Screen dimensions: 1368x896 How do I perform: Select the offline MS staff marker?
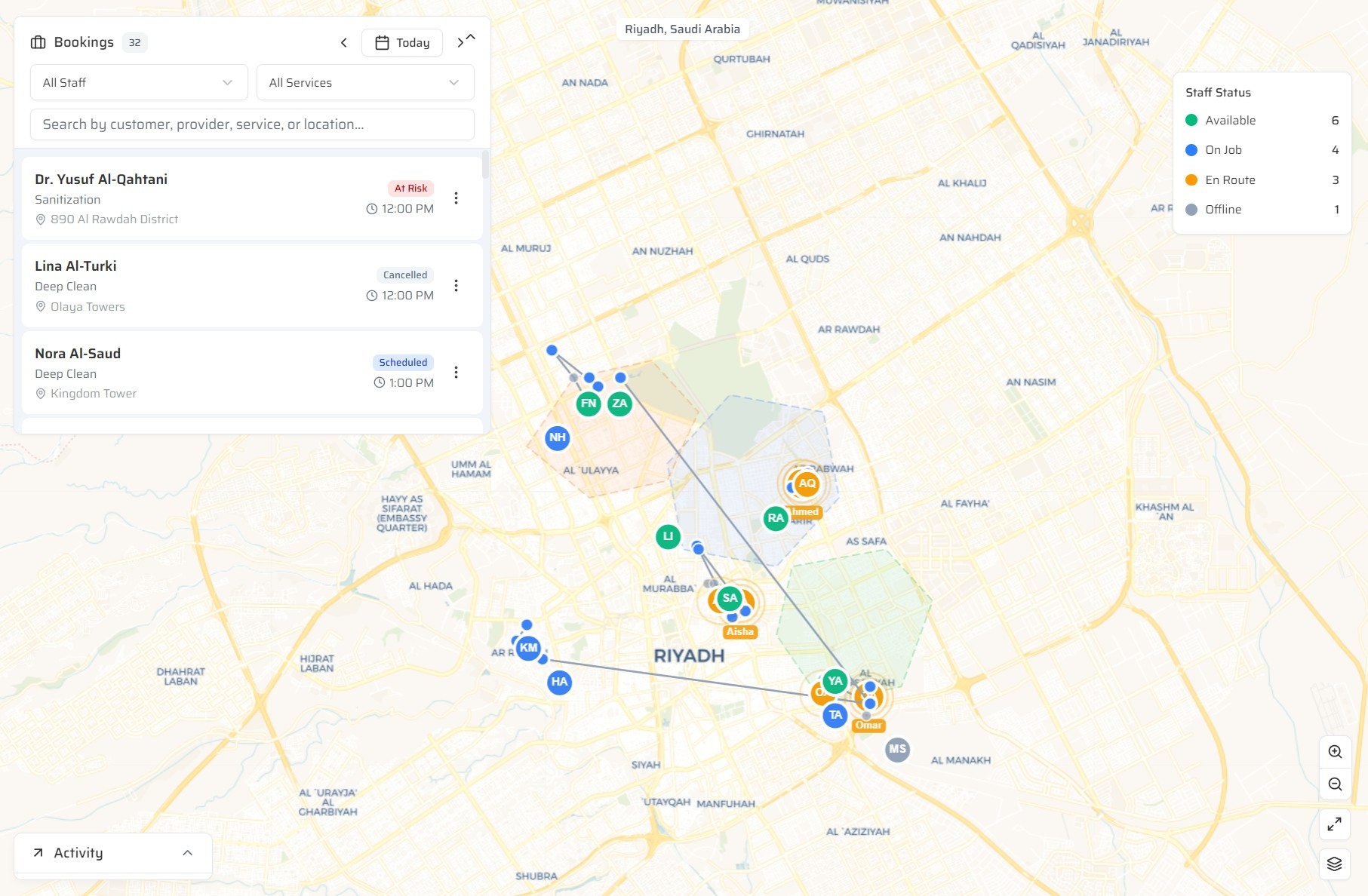point(897,749)
